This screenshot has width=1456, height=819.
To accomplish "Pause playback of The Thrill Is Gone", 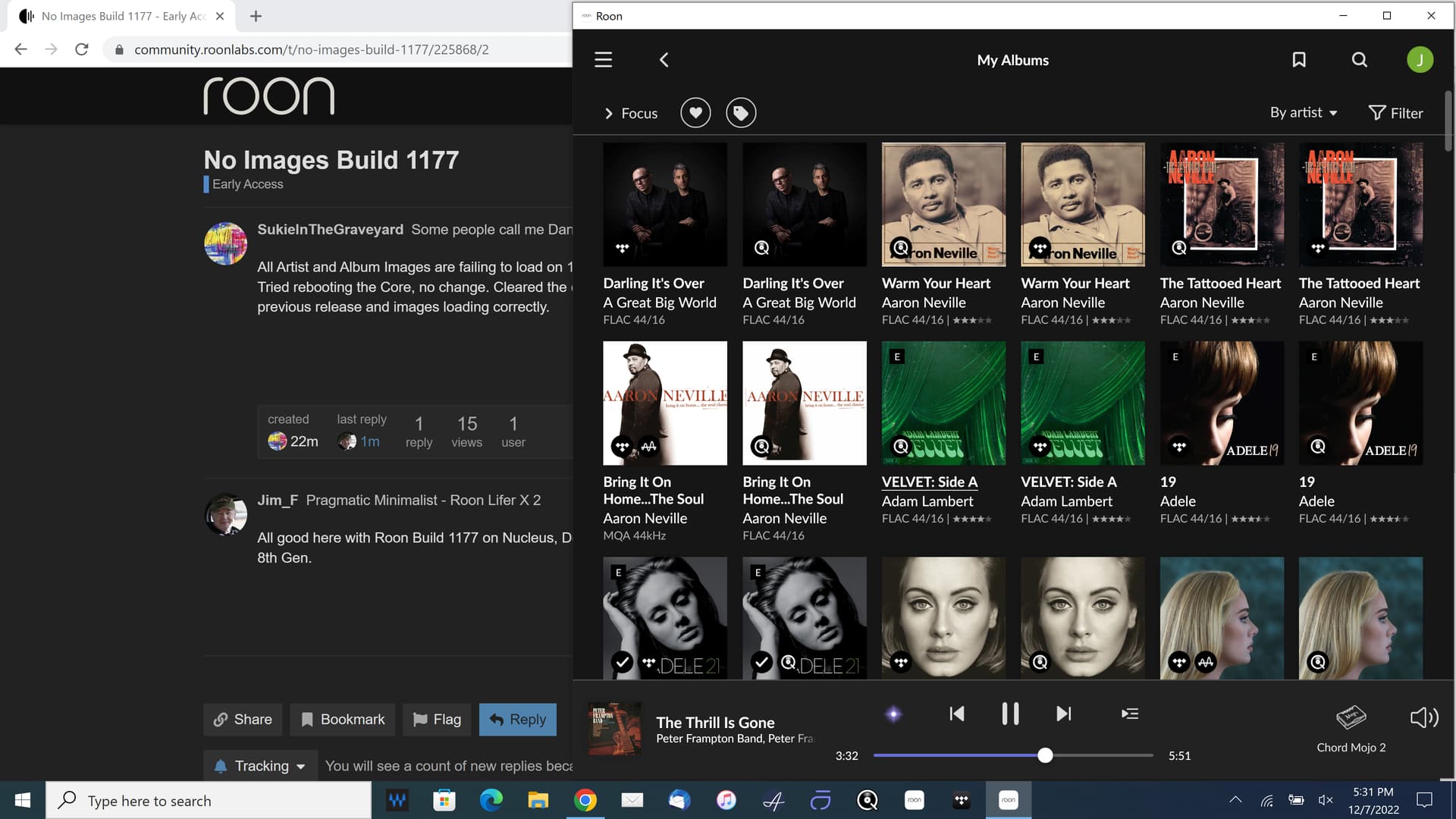I will [x=1010, y=714].
